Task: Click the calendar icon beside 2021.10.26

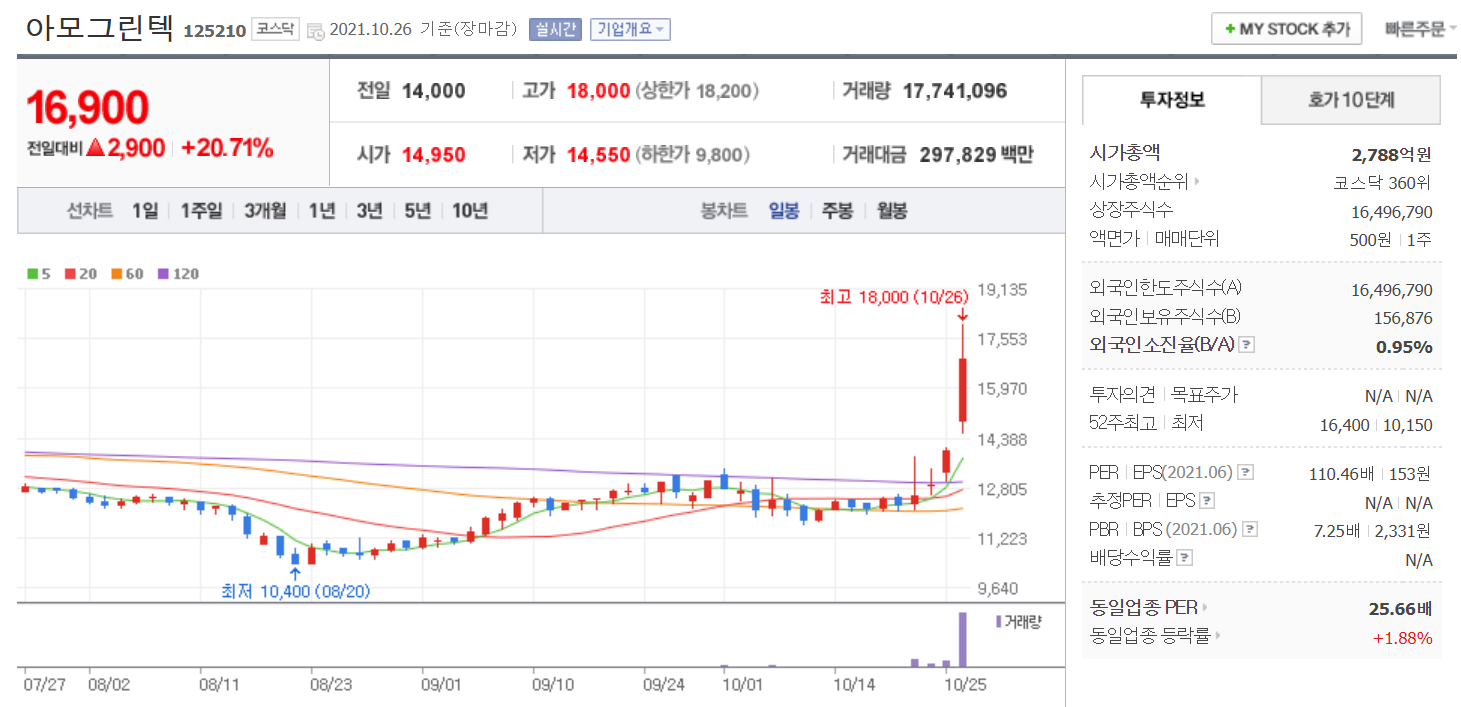Action: [316, 30]
